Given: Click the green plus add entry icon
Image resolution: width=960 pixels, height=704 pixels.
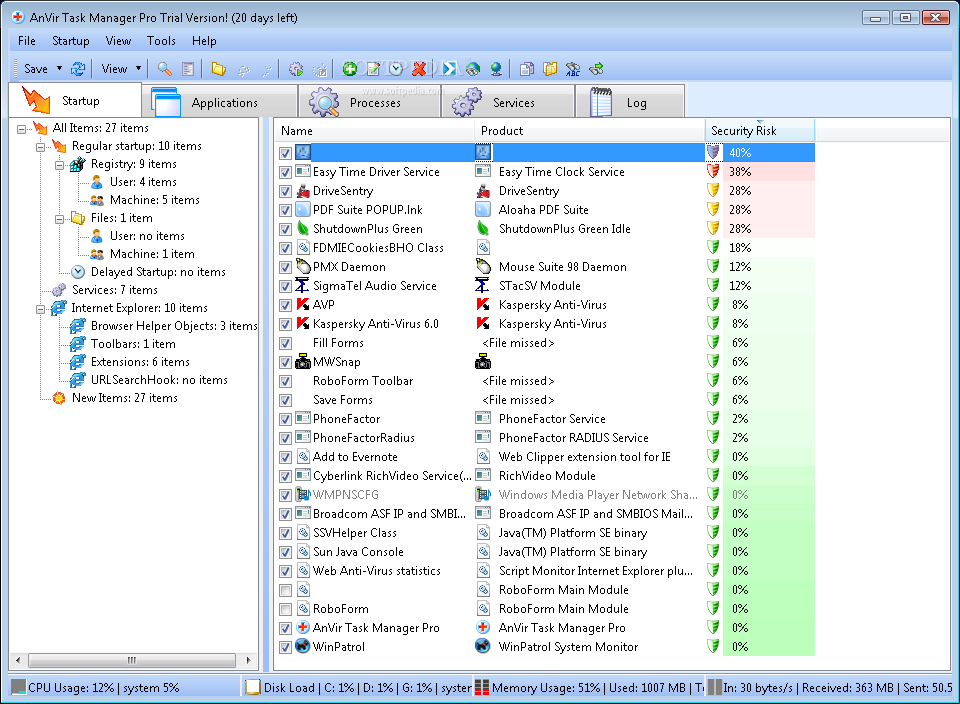Looking at the screenshot, I should (350, 69).
